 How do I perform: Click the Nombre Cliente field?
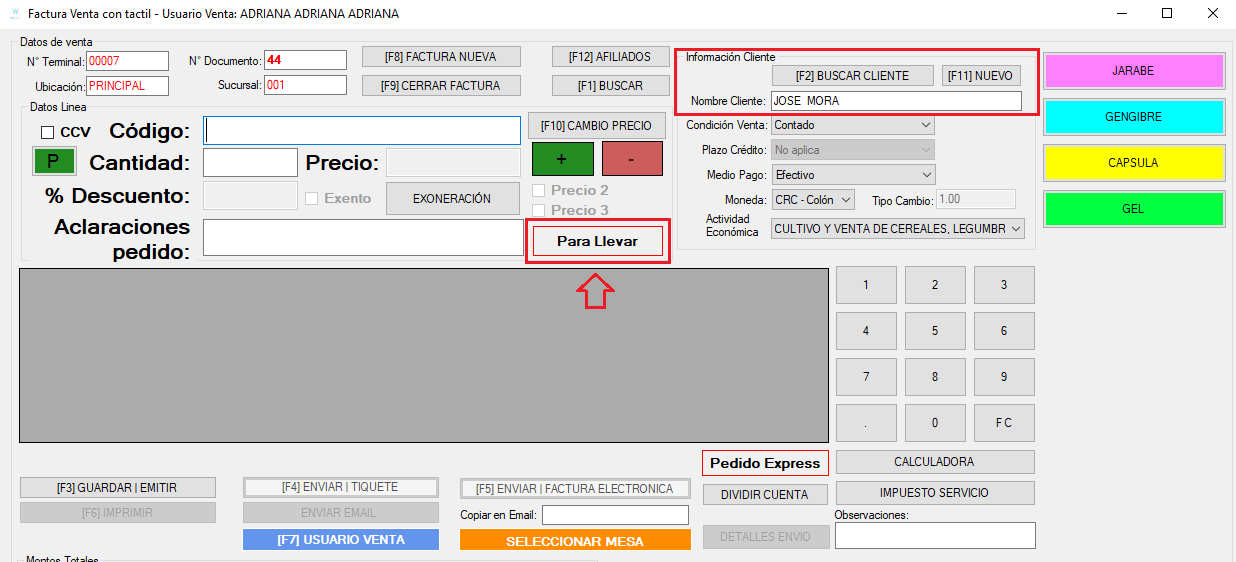tap(896, 101)
